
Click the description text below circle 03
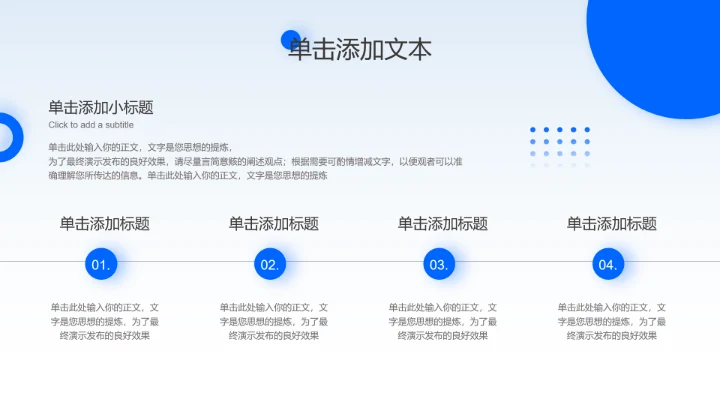point(443,321)
